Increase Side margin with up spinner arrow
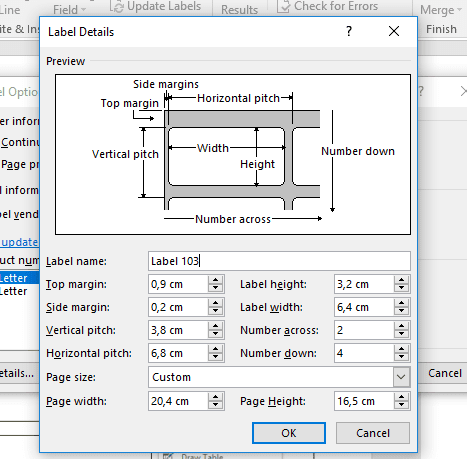This screenshot has width=467, height=459. [215, 303]
